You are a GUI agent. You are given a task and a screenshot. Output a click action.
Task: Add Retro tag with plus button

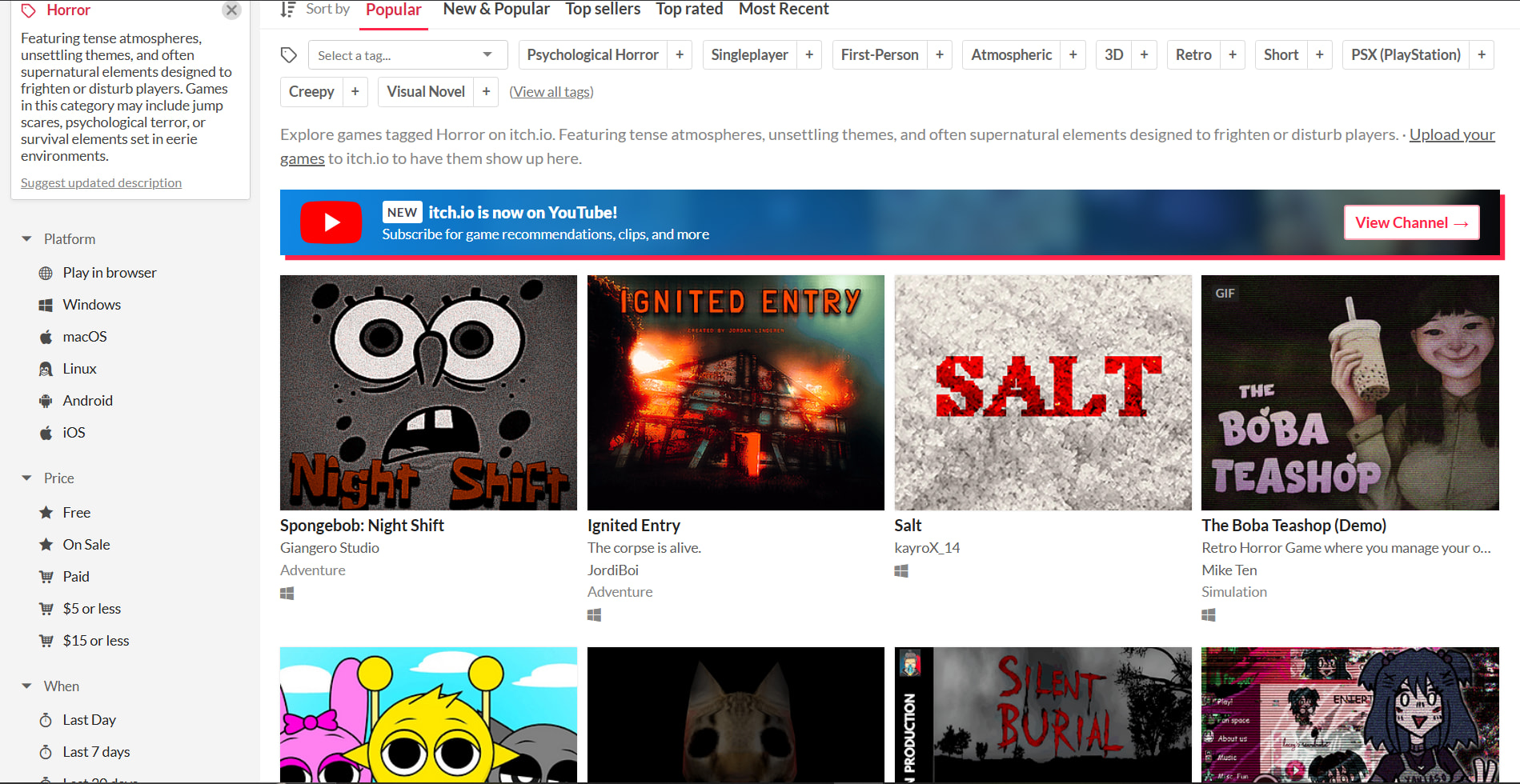[x=1233, y=54]
